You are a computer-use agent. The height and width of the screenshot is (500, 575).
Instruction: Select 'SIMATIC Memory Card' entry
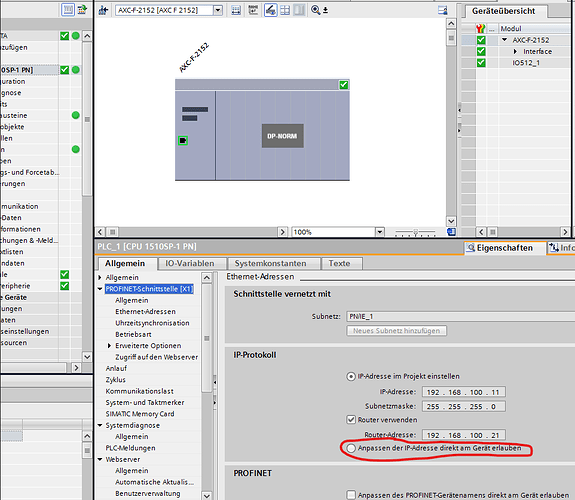pyautogui.click(x=140, y=414)
